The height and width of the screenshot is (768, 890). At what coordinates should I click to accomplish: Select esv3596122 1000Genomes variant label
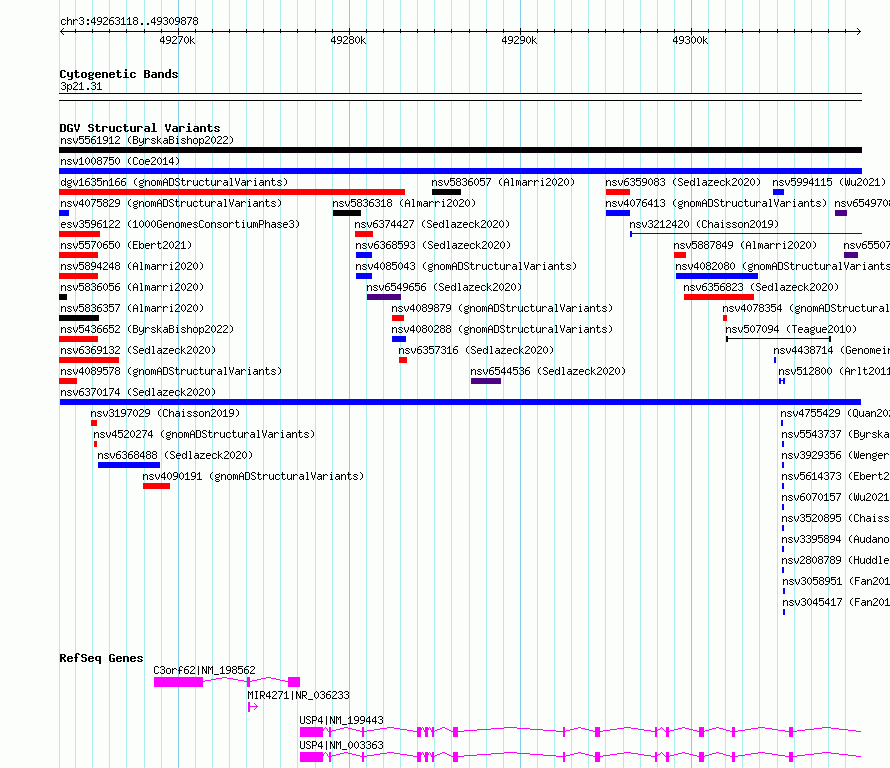point(180,224)
